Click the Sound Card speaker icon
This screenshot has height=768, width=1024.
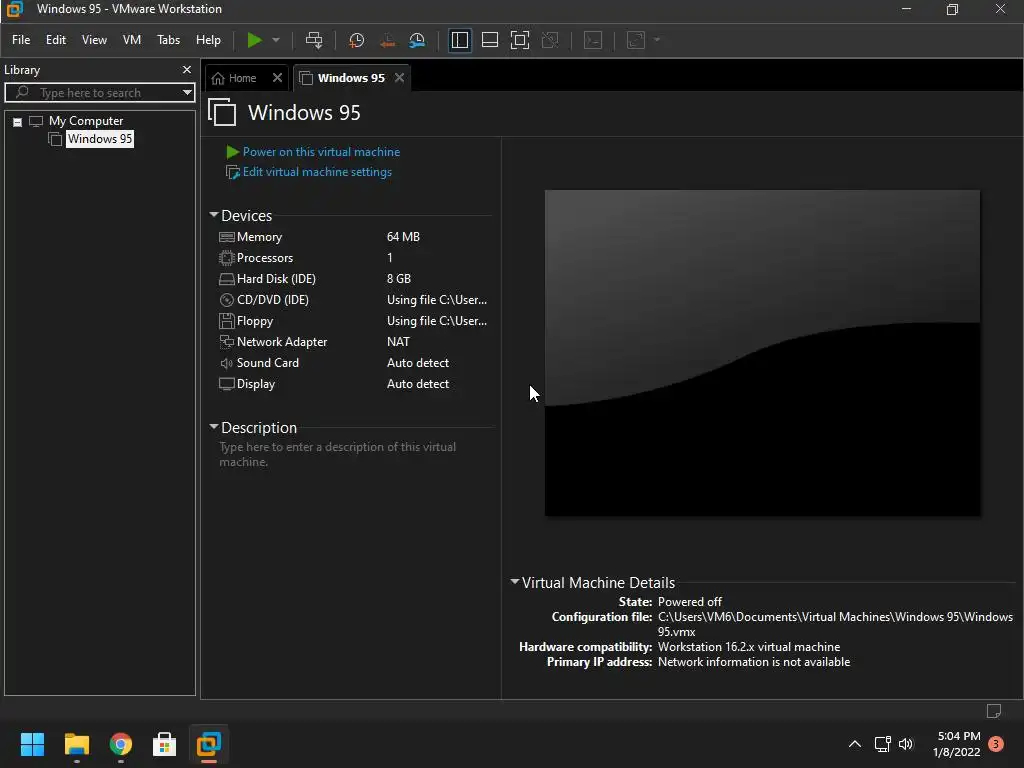[x=227, y=363]
